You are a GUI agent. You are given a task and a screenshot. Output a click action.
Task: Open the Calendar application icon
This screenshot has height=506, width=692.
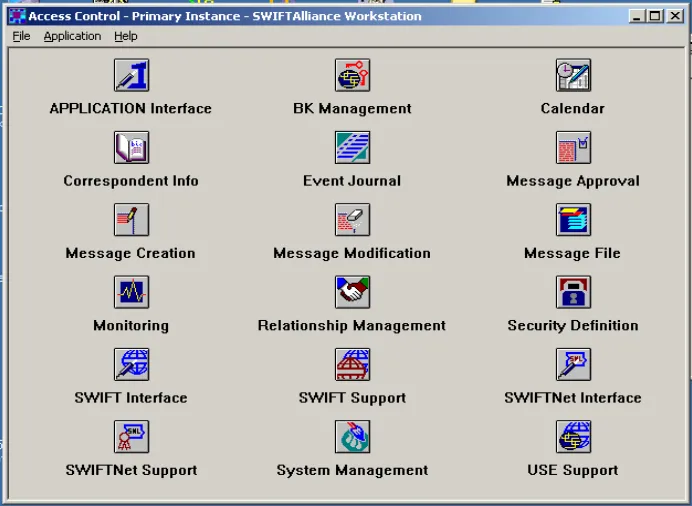pyautogui.click(x=573, y=75)
